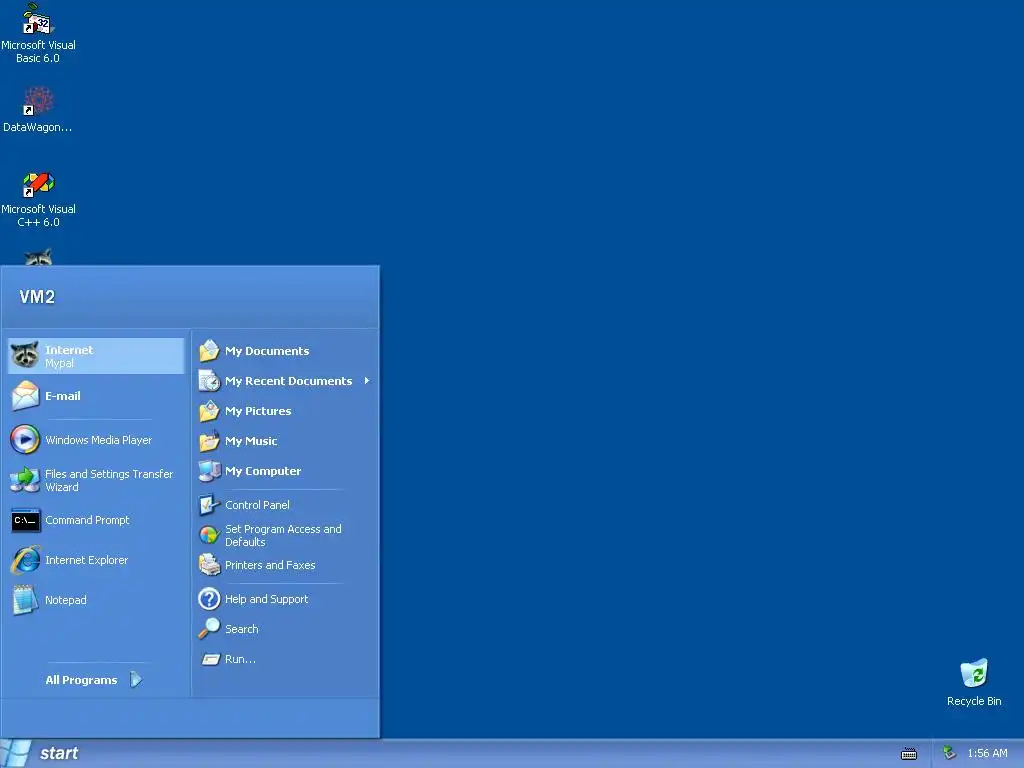Click the start button on the taskbar

[x=42, y=754]
